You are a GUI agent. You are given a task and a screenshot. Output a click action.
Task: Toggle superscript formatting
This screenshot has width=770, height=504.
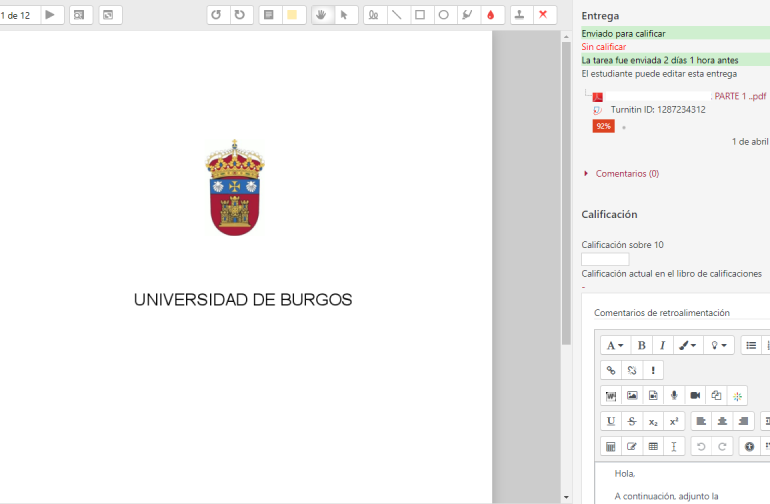(674, 421)
